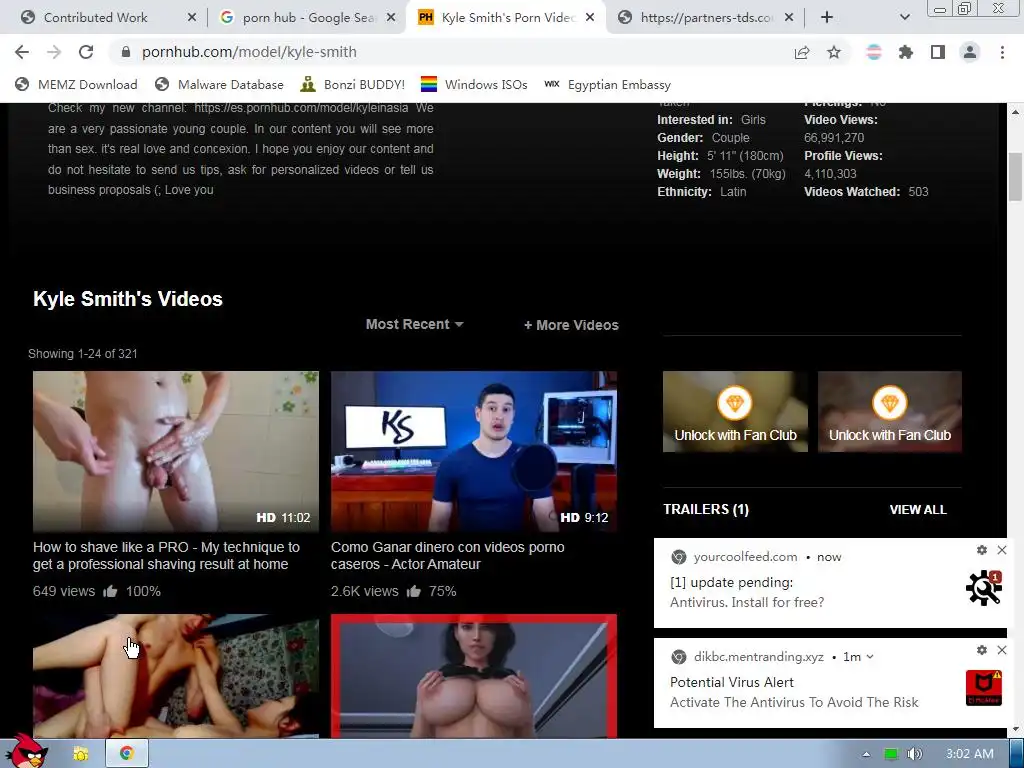This screenshot has height=768, width=1024.
Task: Reload the current page
Action: [86, 52]
